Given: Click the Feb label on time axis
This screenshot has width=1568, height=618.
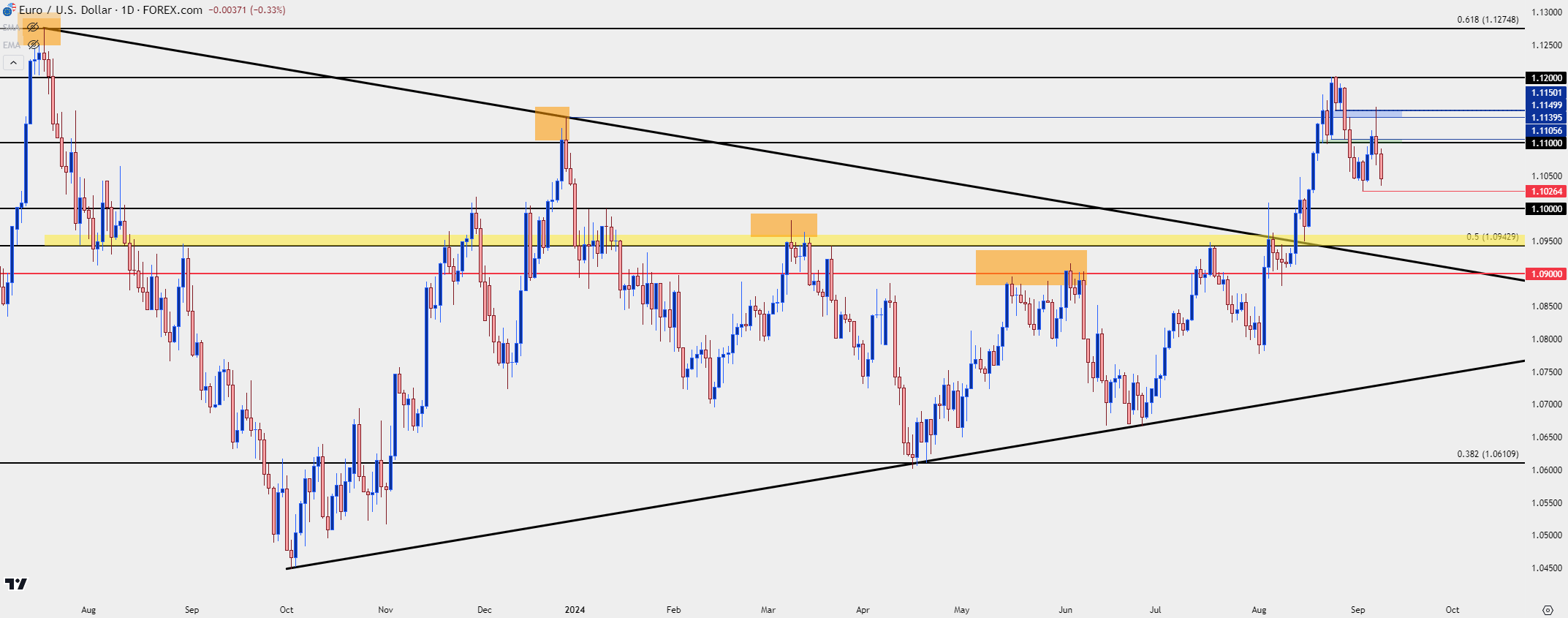Looking at the screenshot, I should (673, 610).
